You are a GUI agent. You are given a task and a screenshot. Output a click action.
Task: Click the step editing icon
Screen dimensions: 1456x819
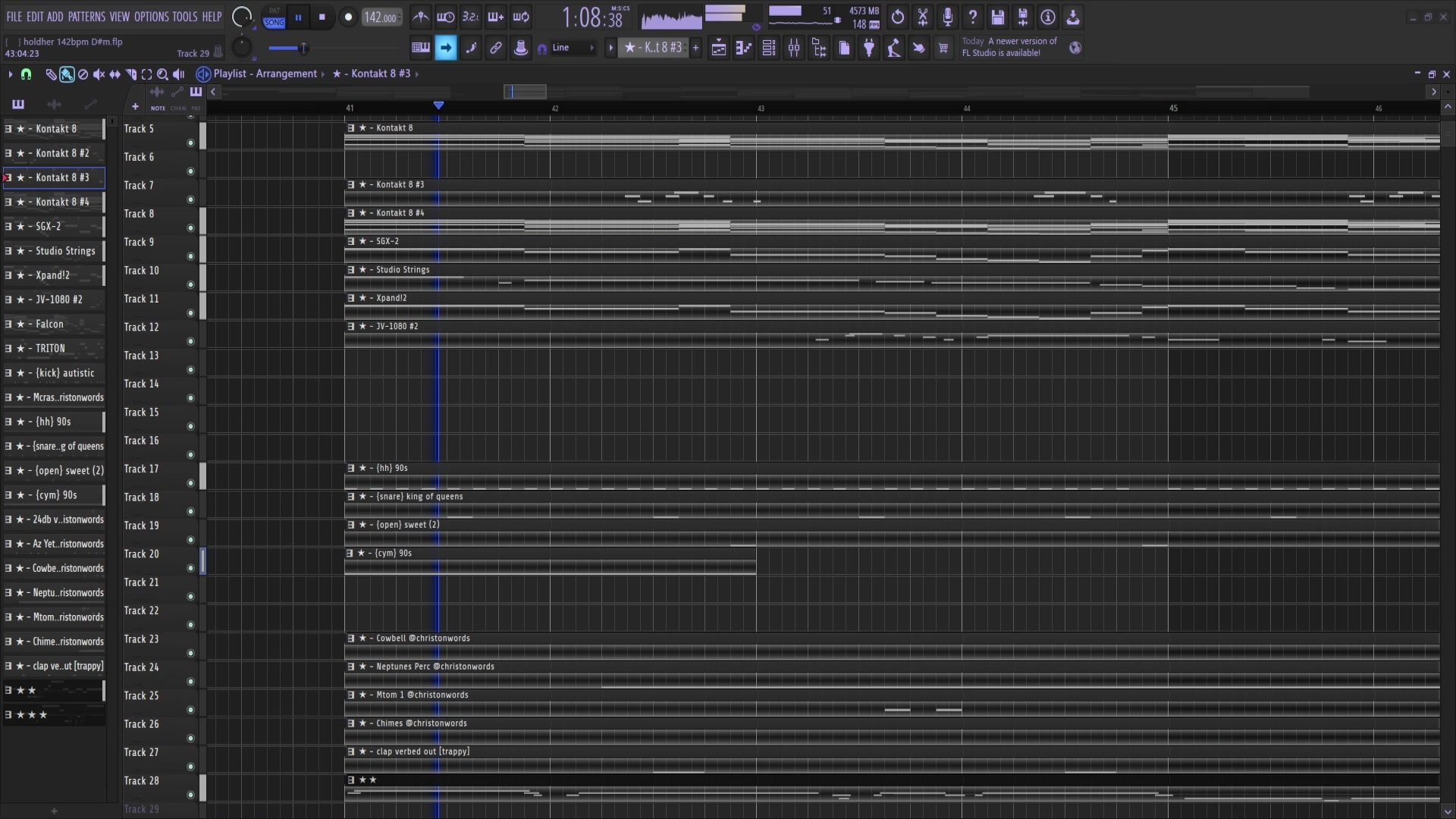pyautogui.click(x=470, y=48)
